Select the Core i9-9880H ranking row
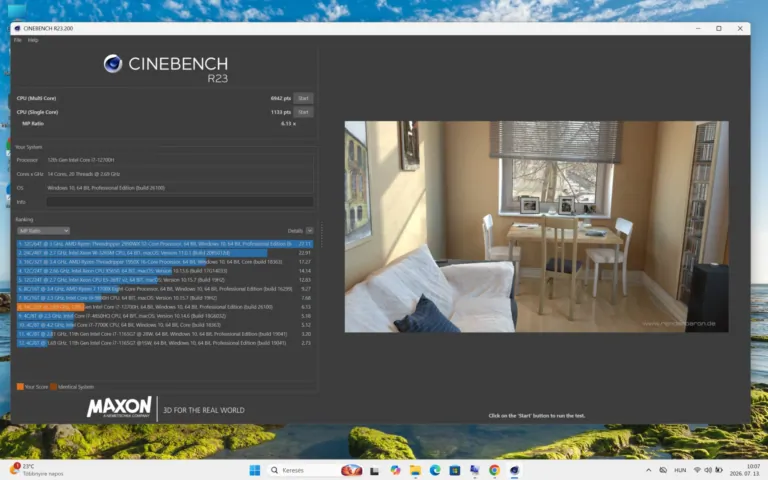 (165, 298)
